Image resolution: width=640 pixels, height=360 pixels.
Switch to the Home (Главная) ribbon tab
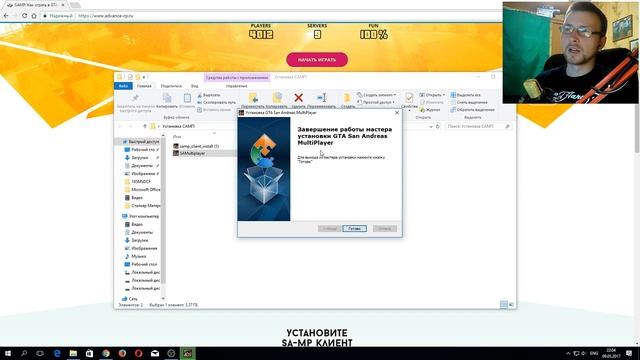[144, 86]
